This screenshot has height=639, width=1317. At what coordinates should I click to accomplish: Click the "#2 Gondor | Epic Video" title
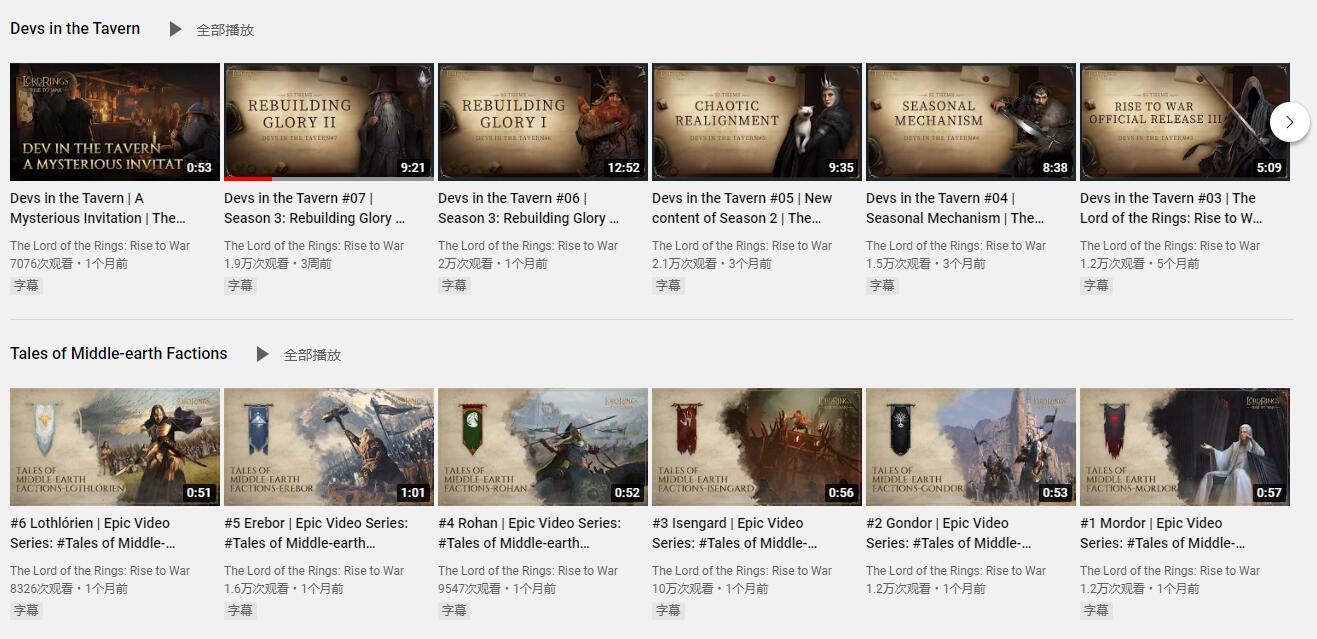[x=949, y=533]
